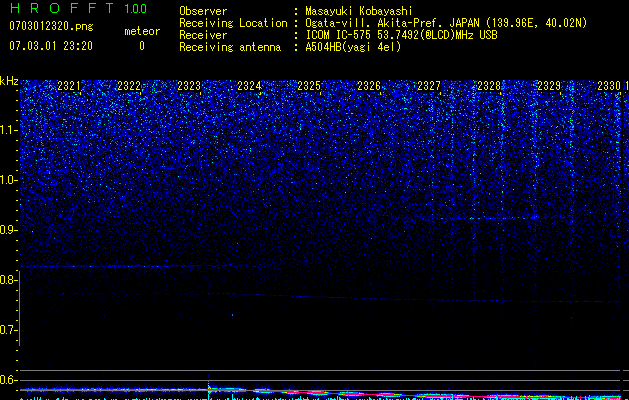Click time marker 2327
Screen dimensions: 629x400
[429, 86]
